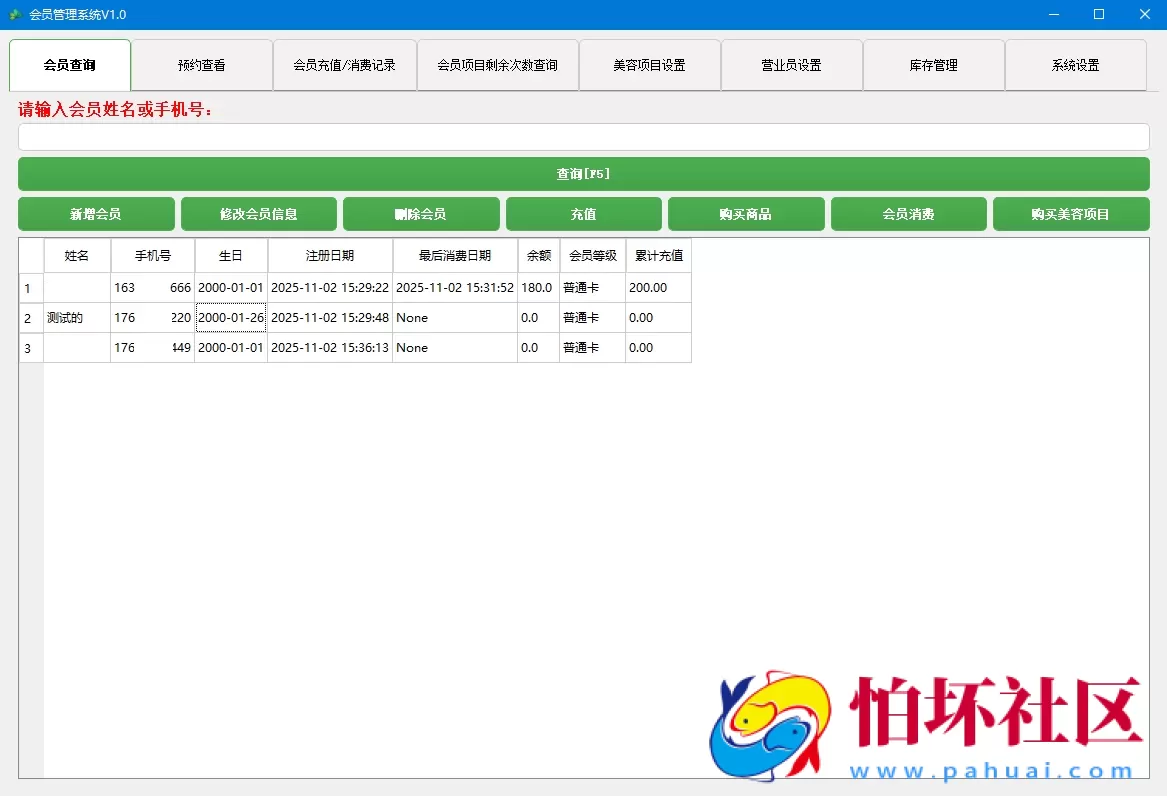Viewport: 1167px width, 796px height.
Task: Open the 系统设置 settings tab
Action: (1076, 64)
